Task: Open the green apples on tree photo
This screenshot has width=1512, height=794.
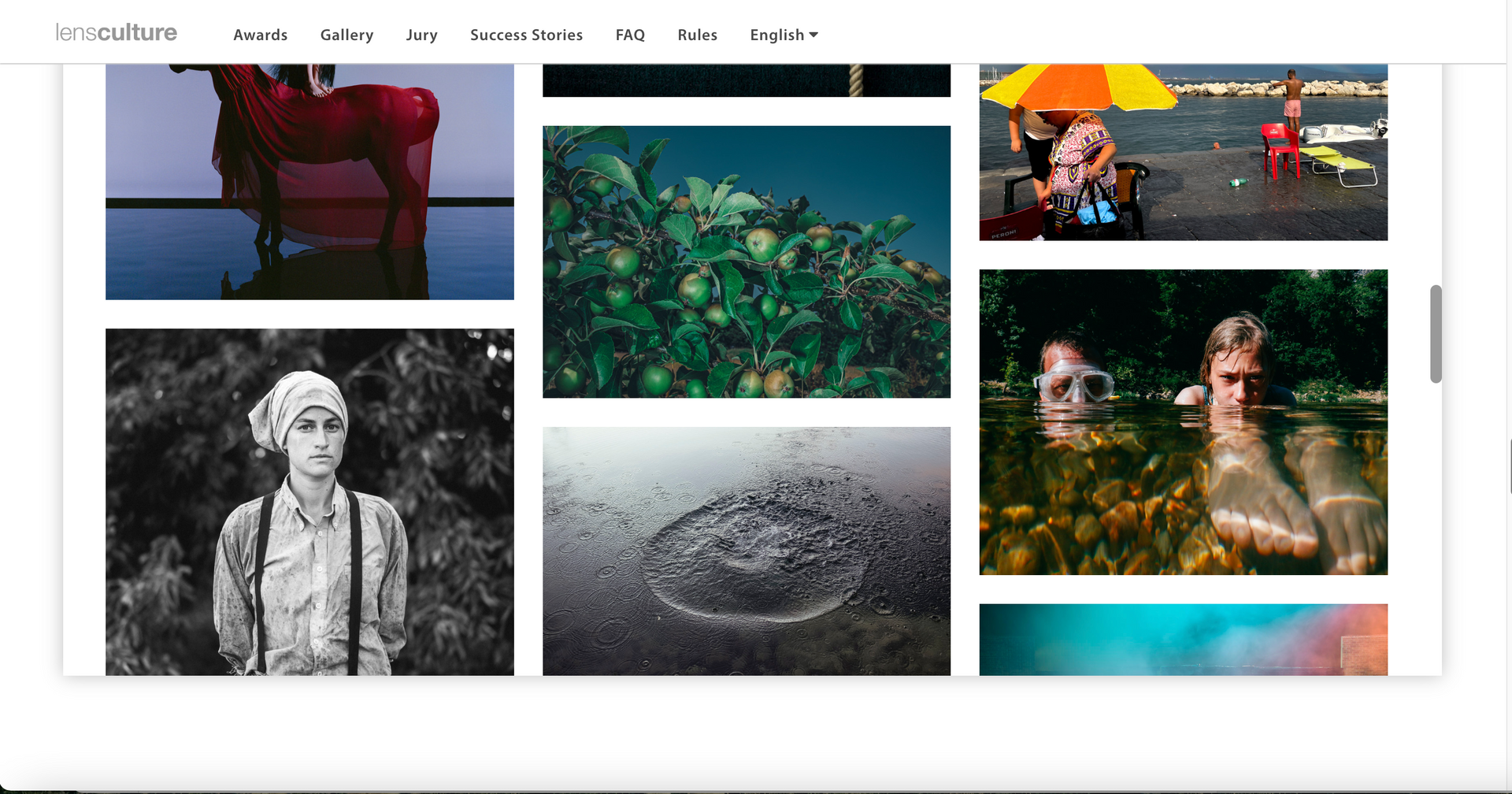Action: (x=746, y=262)
